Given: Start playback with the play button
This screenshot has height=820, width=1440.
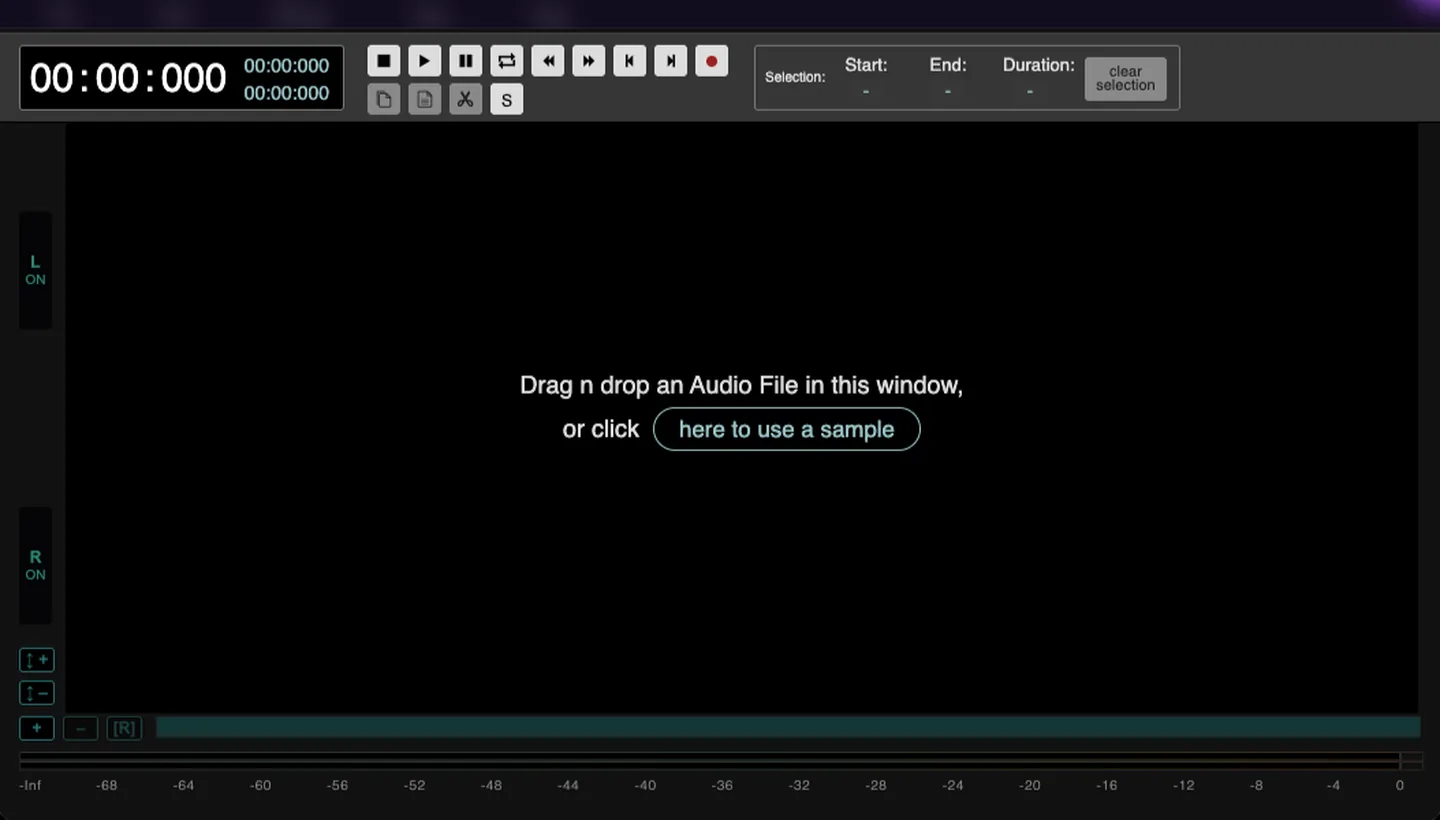Looking at the screenshot, I should (424, 61).
